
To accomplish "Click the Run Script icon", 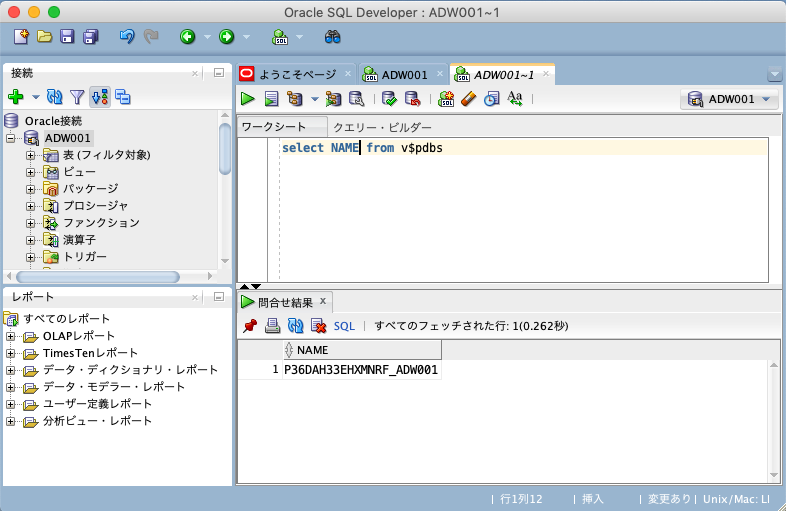I will point(271,98).
